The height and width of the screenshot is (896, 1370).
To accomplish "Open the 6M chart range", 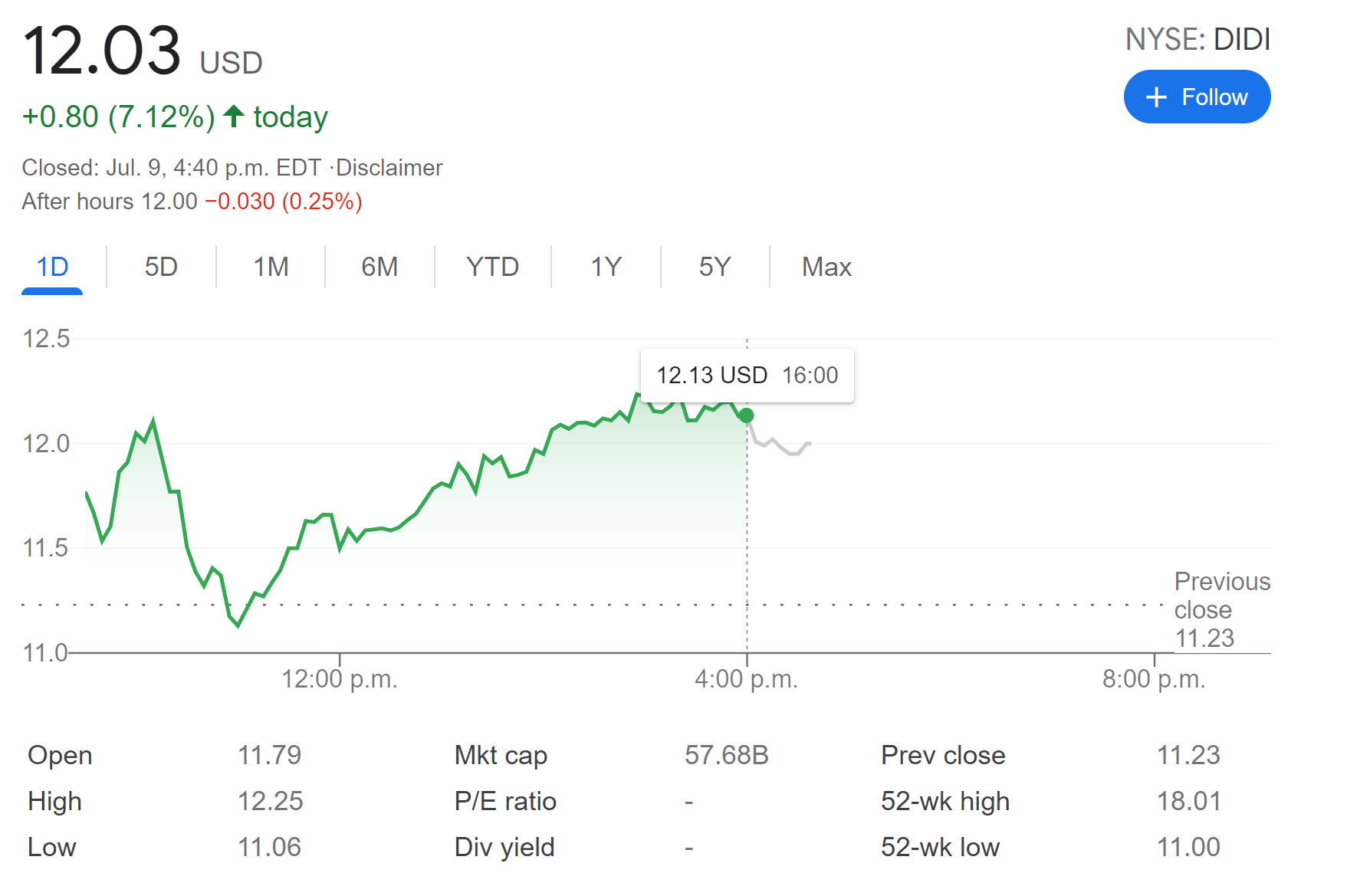I will (379, 267).
